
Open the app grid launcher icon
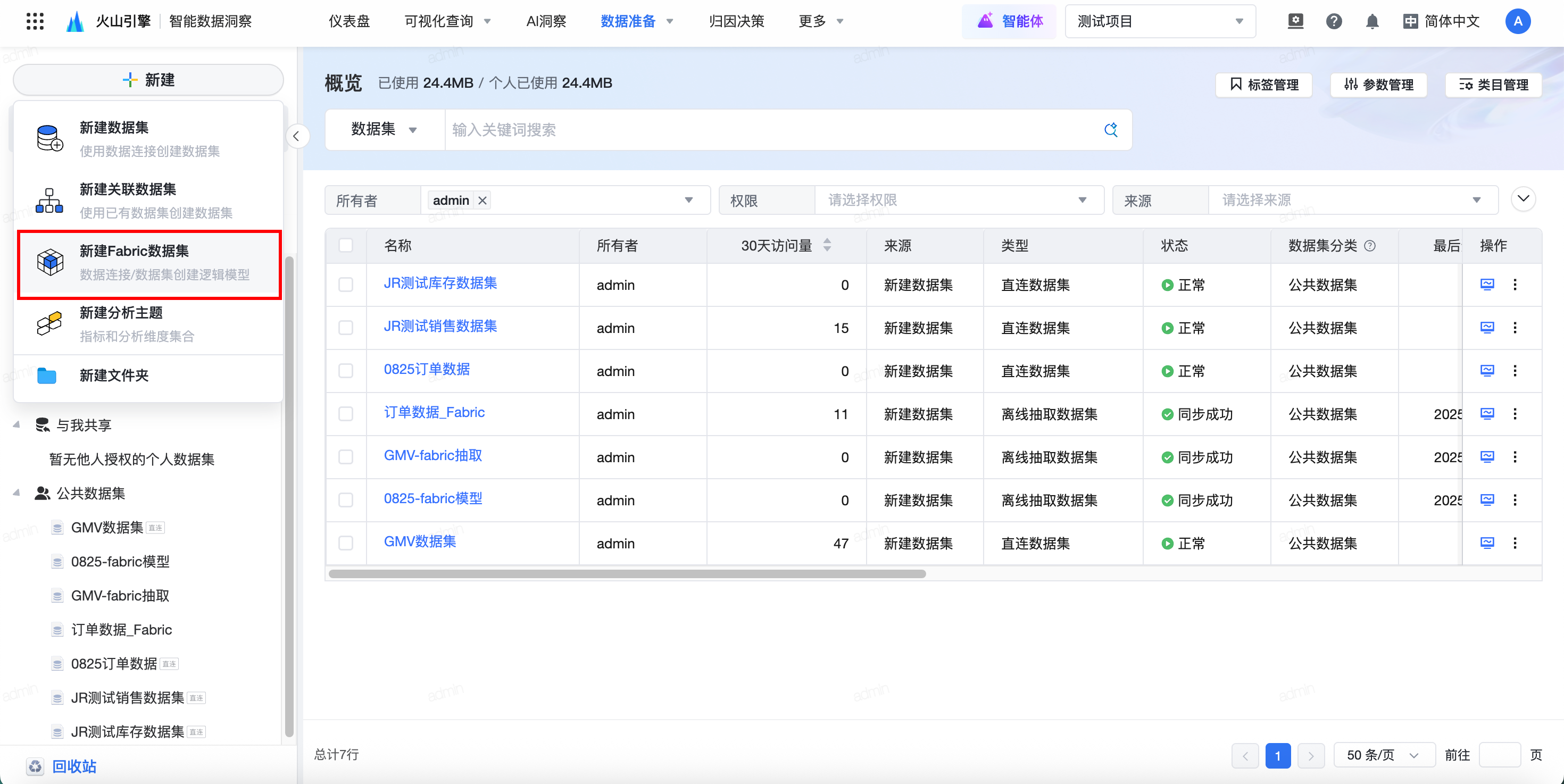(x=35, y=21)
